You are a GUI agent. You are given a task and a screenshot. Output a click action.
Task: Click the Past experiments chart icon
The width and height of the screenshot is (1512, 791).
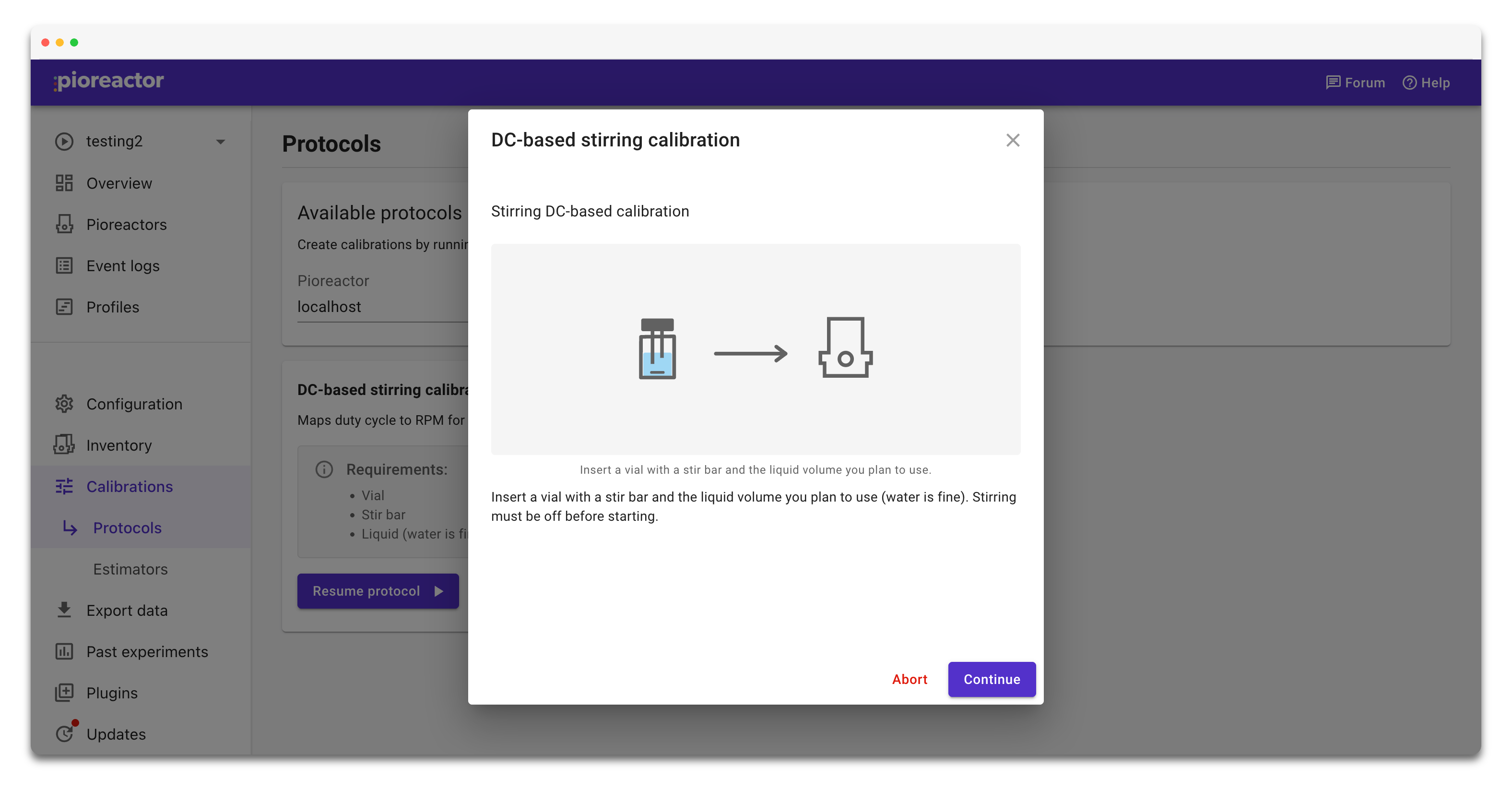65,652
